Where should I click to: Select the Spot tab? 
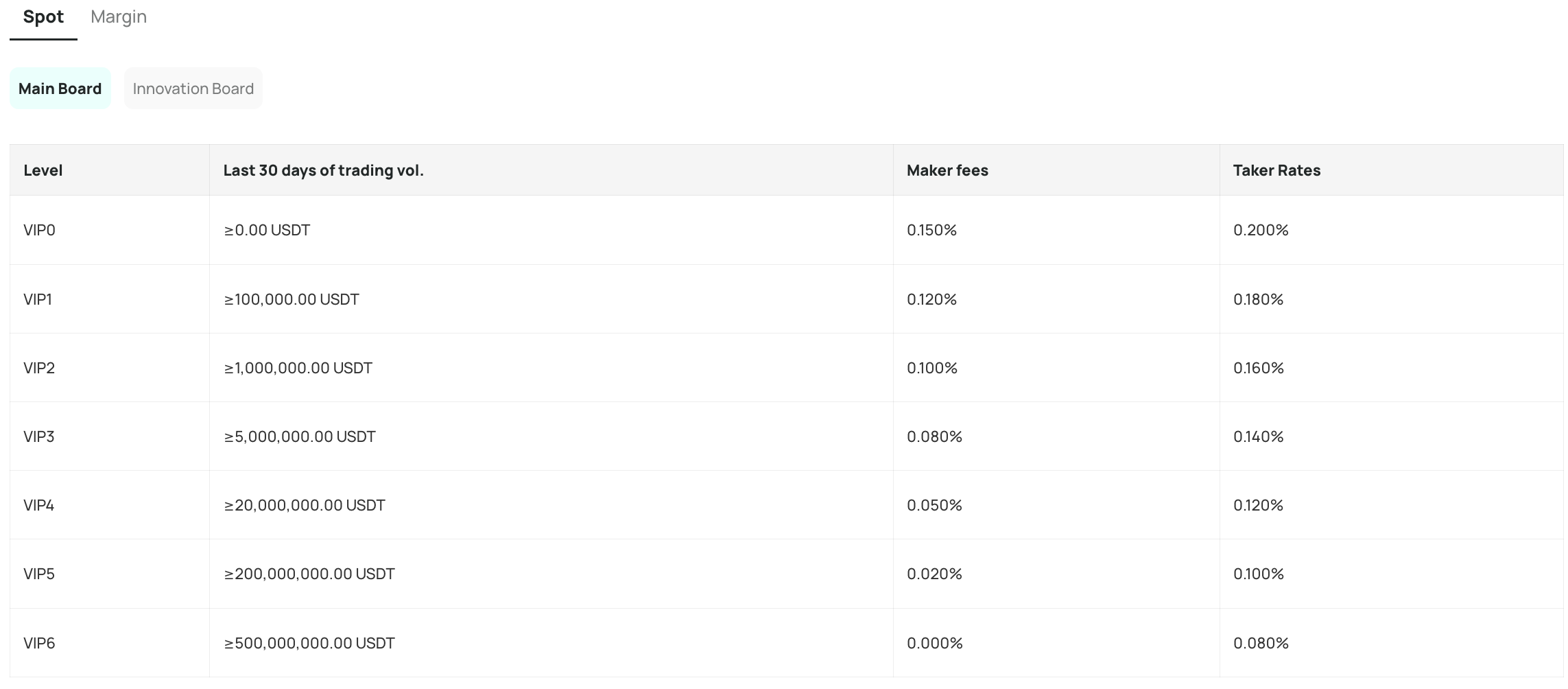tap(43, 17)
